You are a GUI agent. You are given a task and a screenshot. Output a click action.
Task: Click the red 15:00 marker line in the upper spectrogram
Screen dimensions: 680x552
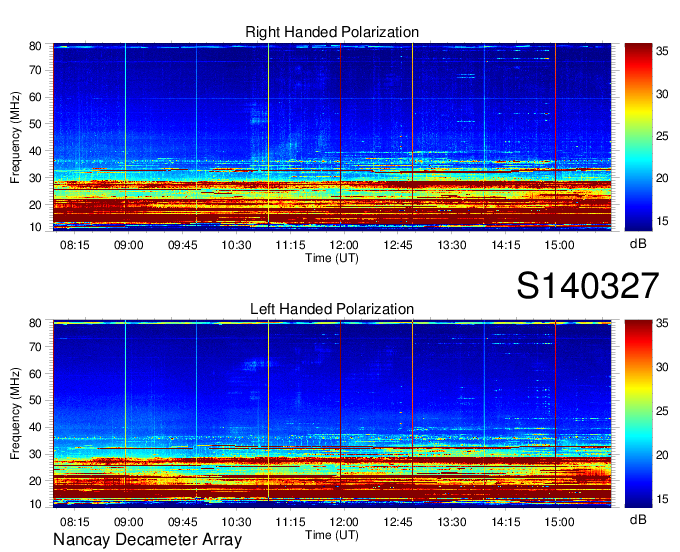(556, 134)
